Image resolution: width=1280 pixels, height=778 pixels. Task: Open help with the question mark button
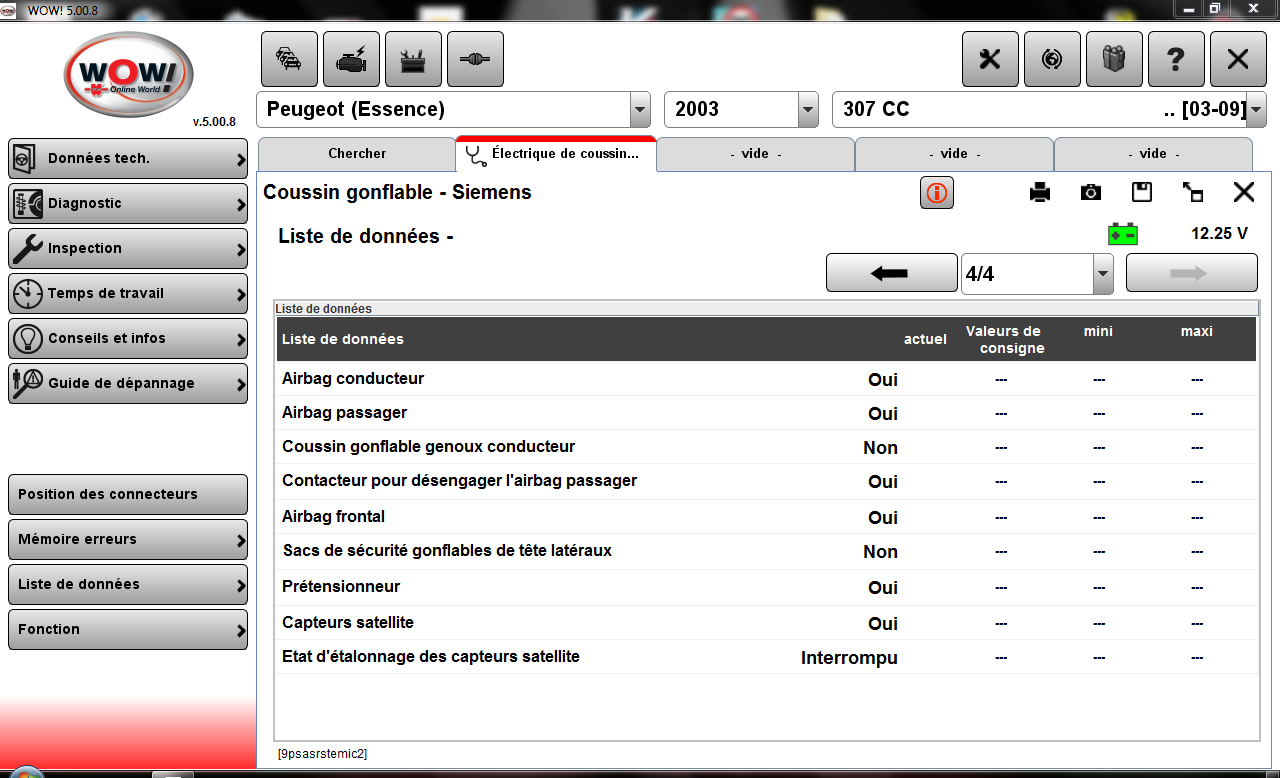1176,59
